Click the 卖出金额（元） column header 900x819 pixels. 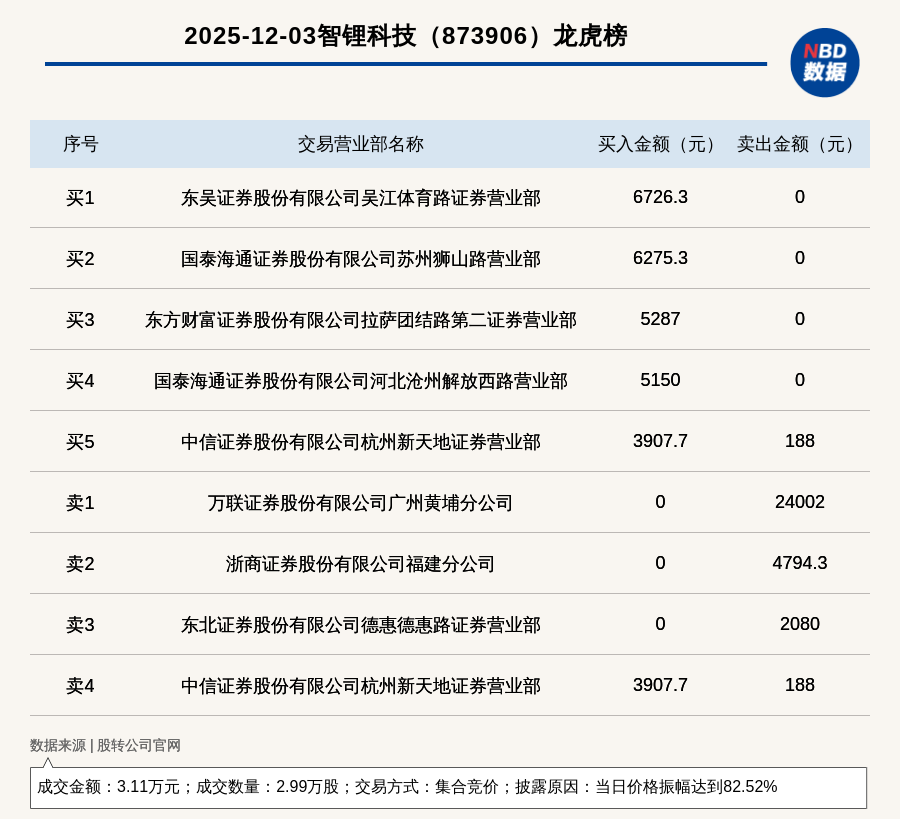coord(799,144)
